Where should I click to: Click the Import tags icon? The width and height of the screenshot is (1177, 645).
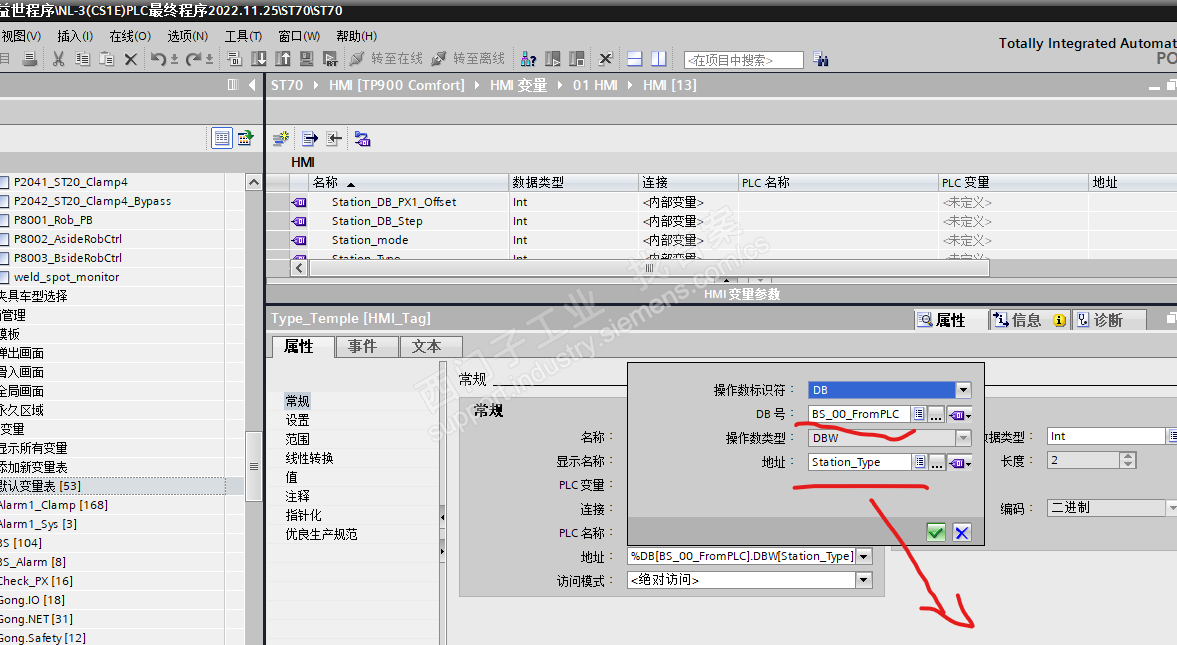[x=334, y=138]
